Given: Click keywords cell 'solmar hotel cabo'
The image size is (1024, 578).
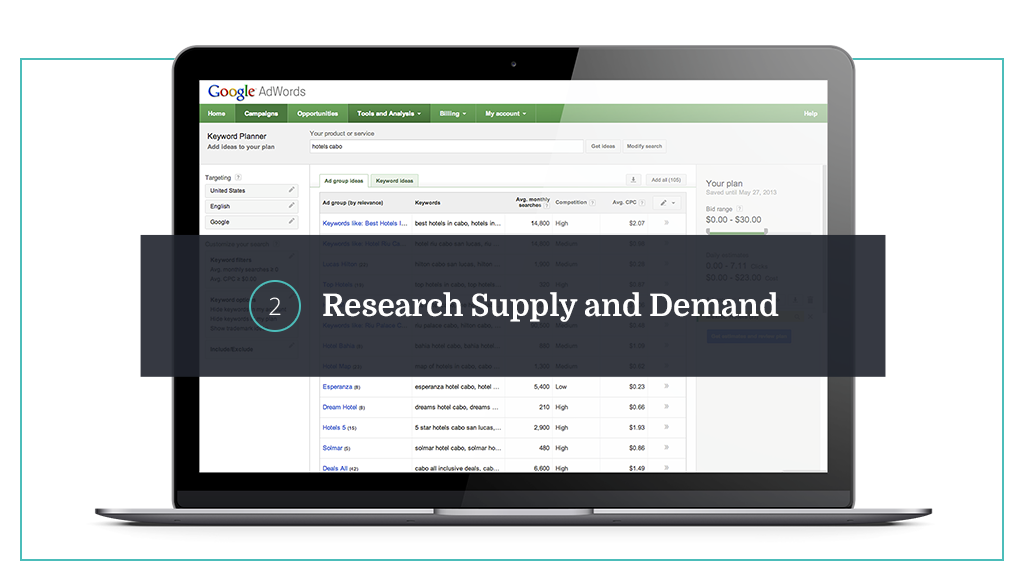Looking at the screenshot, I should click(x=458, y=448).
